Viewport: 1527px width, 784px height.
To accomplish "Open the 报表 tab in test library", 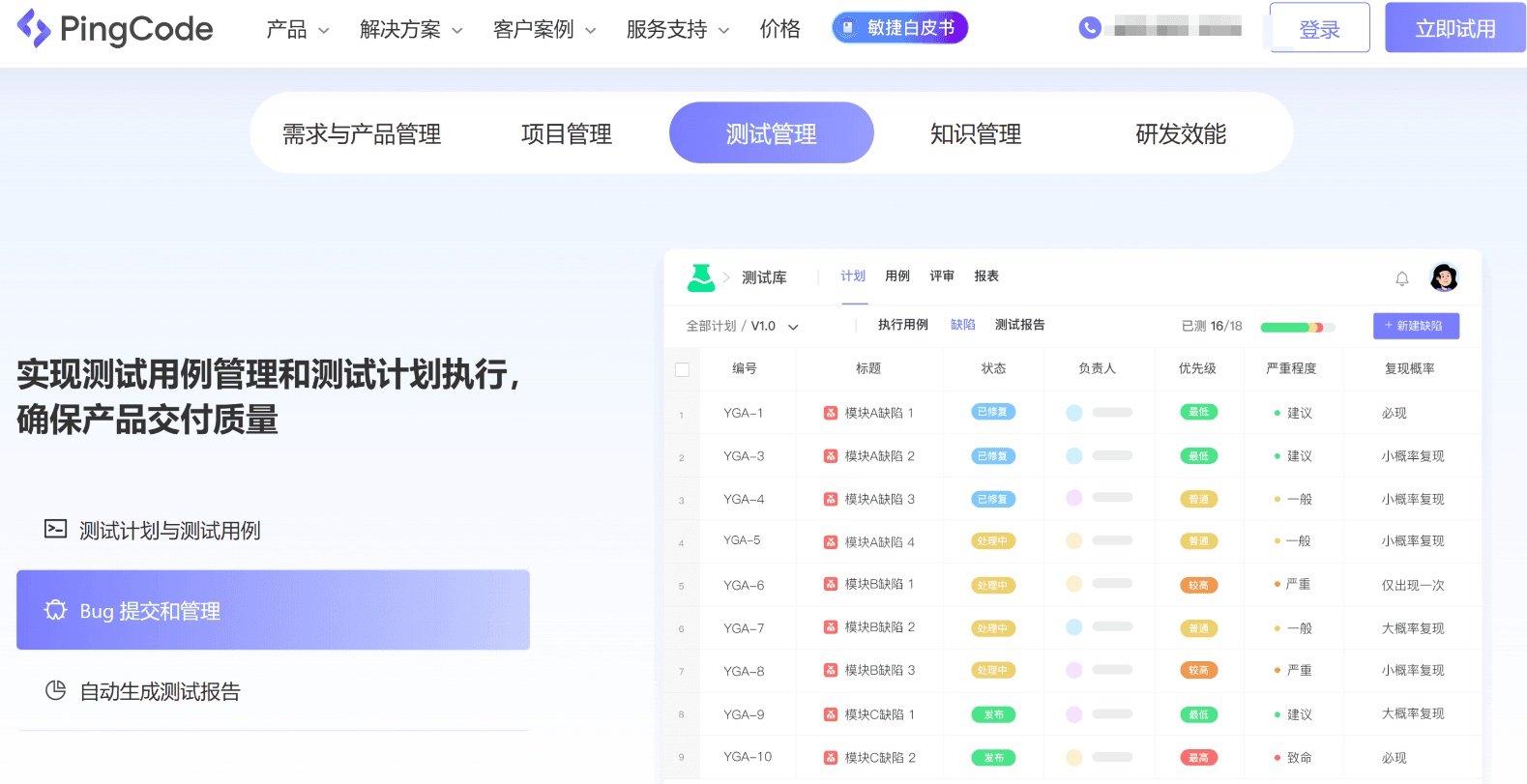I will [x=986, y=276].
